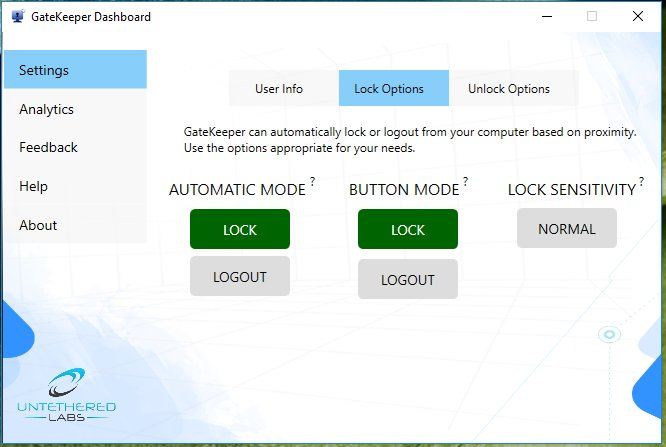Switch to the User Info tab
666x447 pixels.
click(x=283, y=88)
